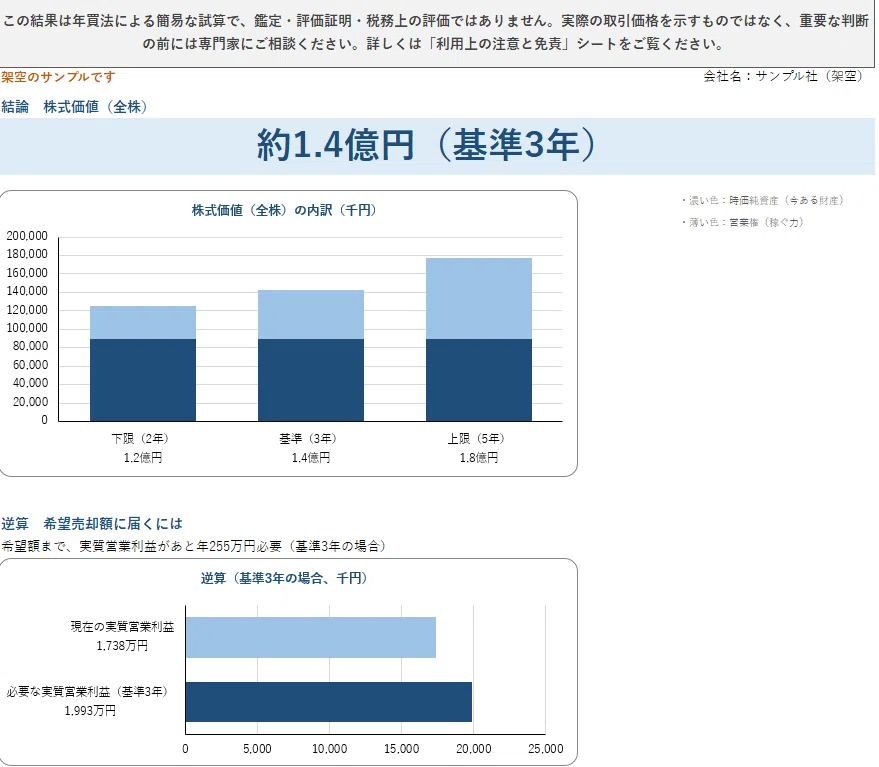Select the light blue bar segment for 下限（2年）
The image size is (879, 767).
pos(143,322)
